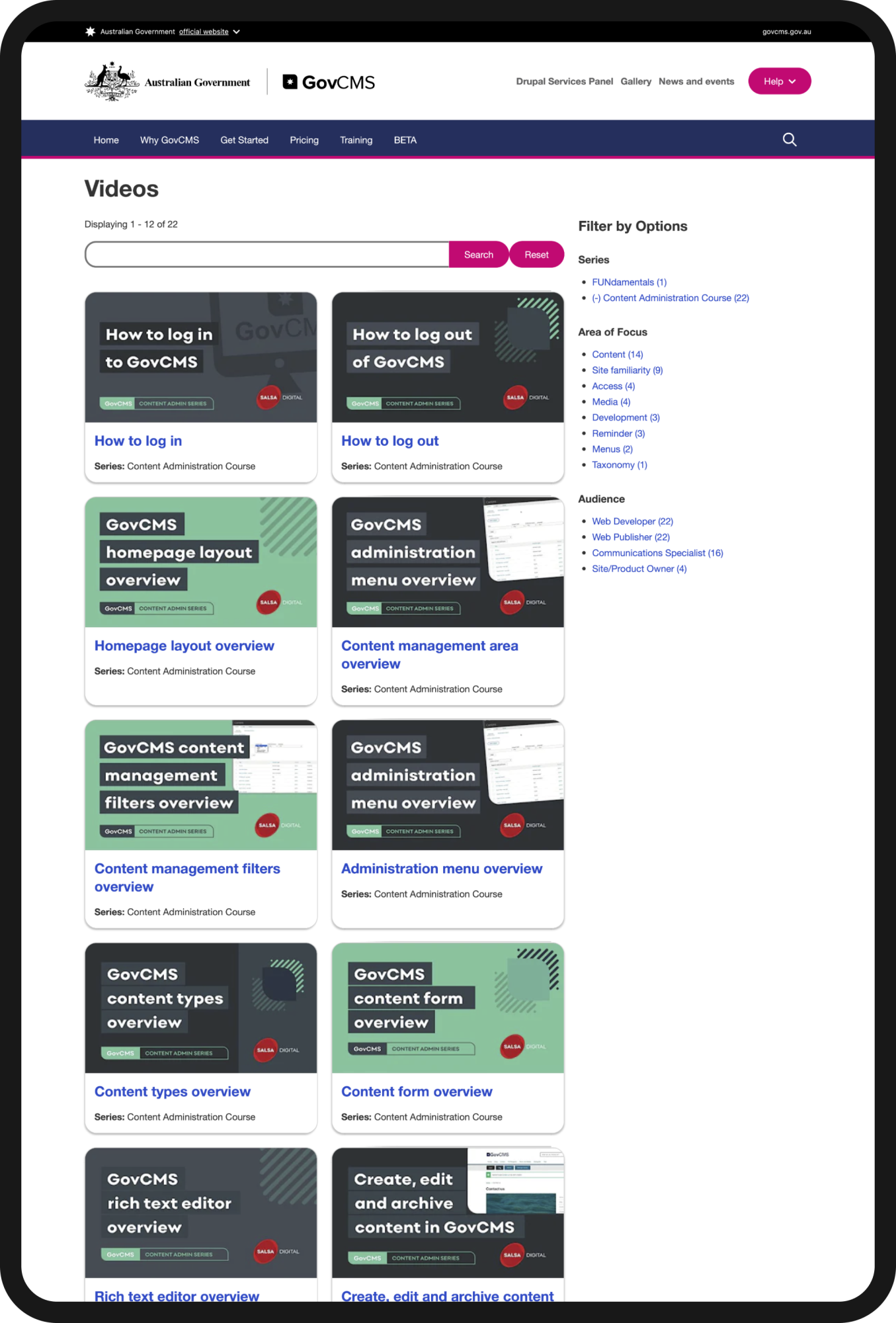Filter by Reminder (3)
Image resolution: width=896 pixels, height=1323 pixels.
[618, 433]
